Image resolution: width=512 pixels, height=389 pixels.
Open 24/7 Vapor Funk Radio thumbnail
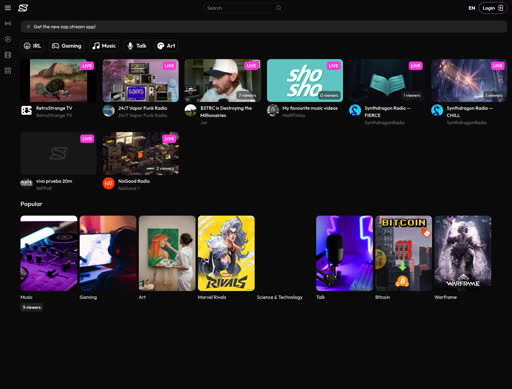[x=141, y=80]
